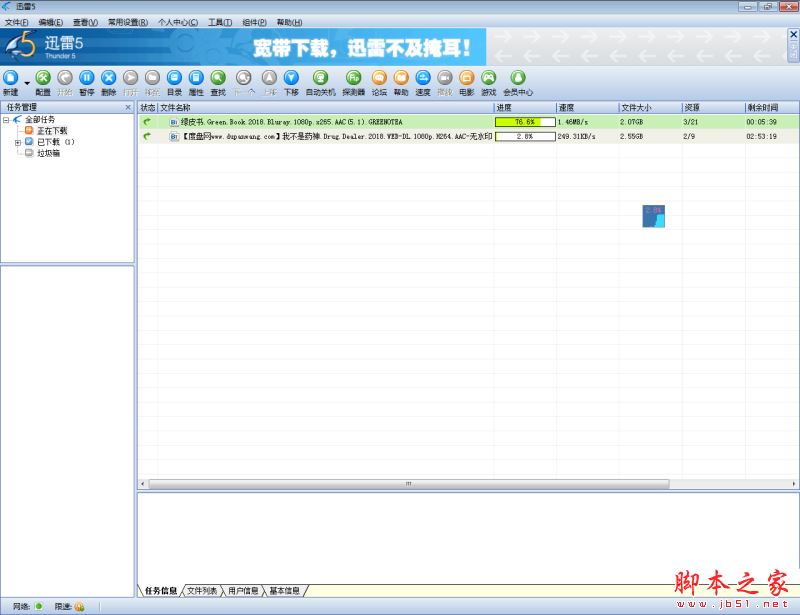
Task: Switch to the 任务信息 tab
Action: point(161,591)
